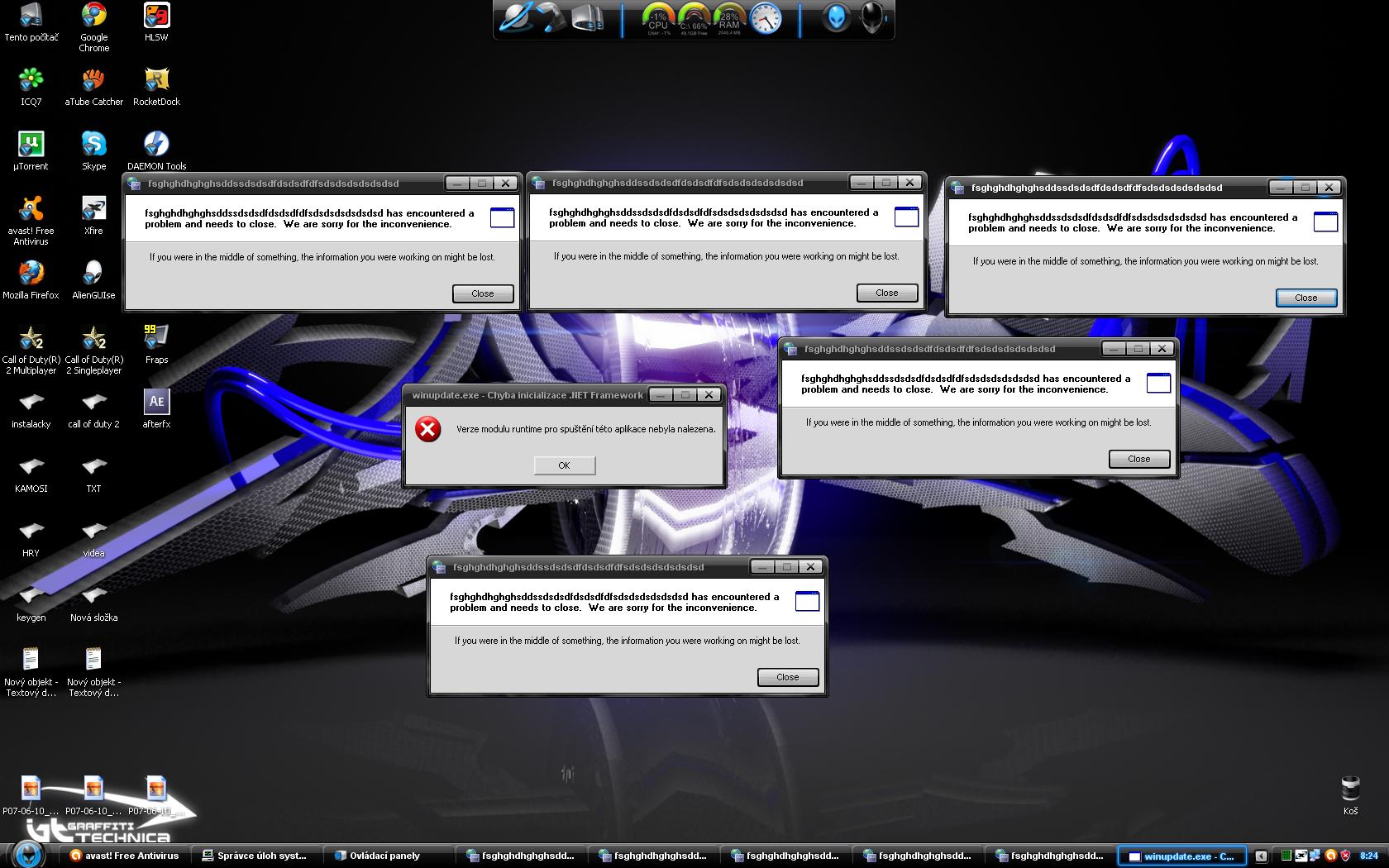Viewport: 1389px width, 868px height.
Task: Open the µTorrent desktop shortcut
Action: (x=31, y=145)
